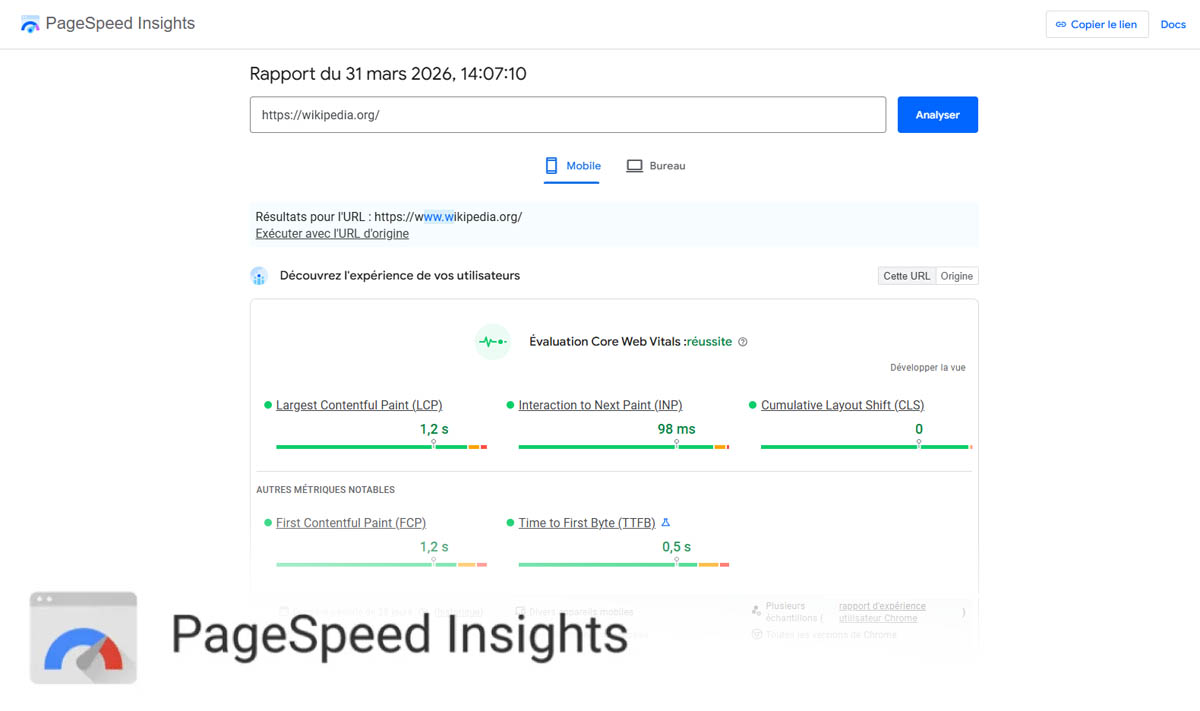
Task: Click the user experience icon beside Découvrez
Action: (x=259, y=276)
